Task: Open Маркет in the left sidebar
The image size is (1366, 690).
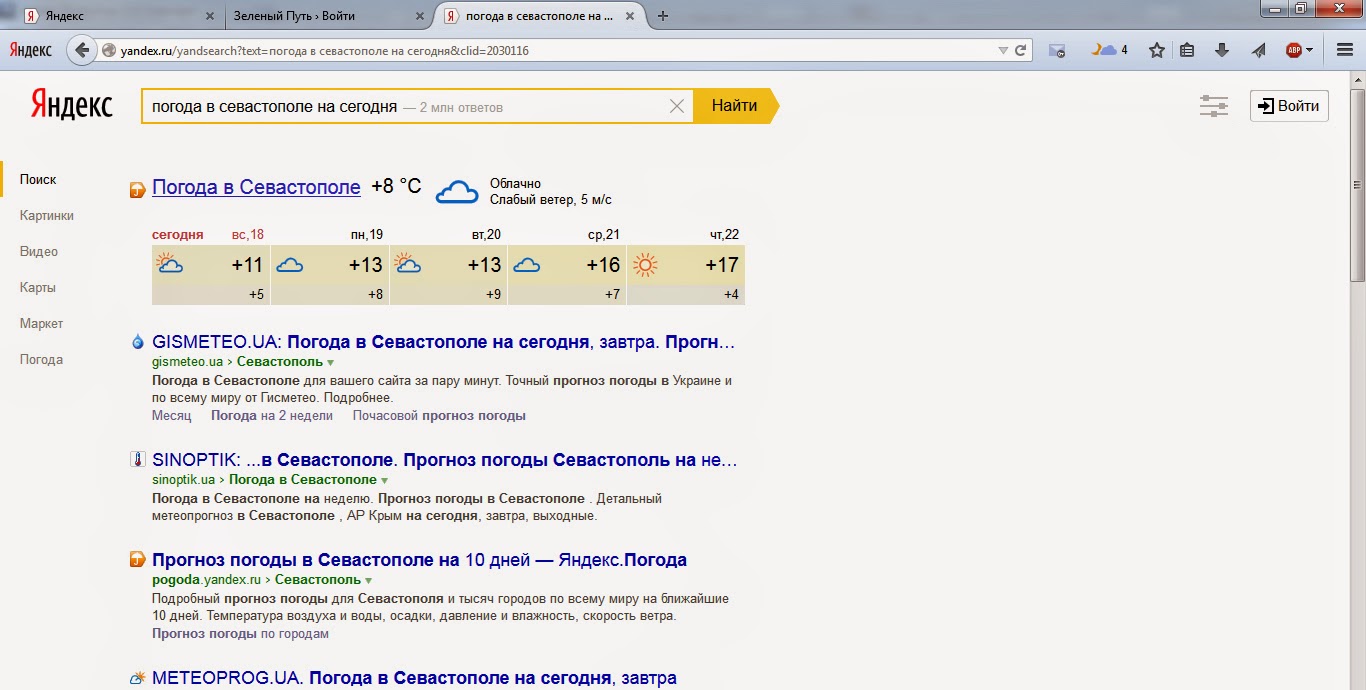Action: (42, 323)
